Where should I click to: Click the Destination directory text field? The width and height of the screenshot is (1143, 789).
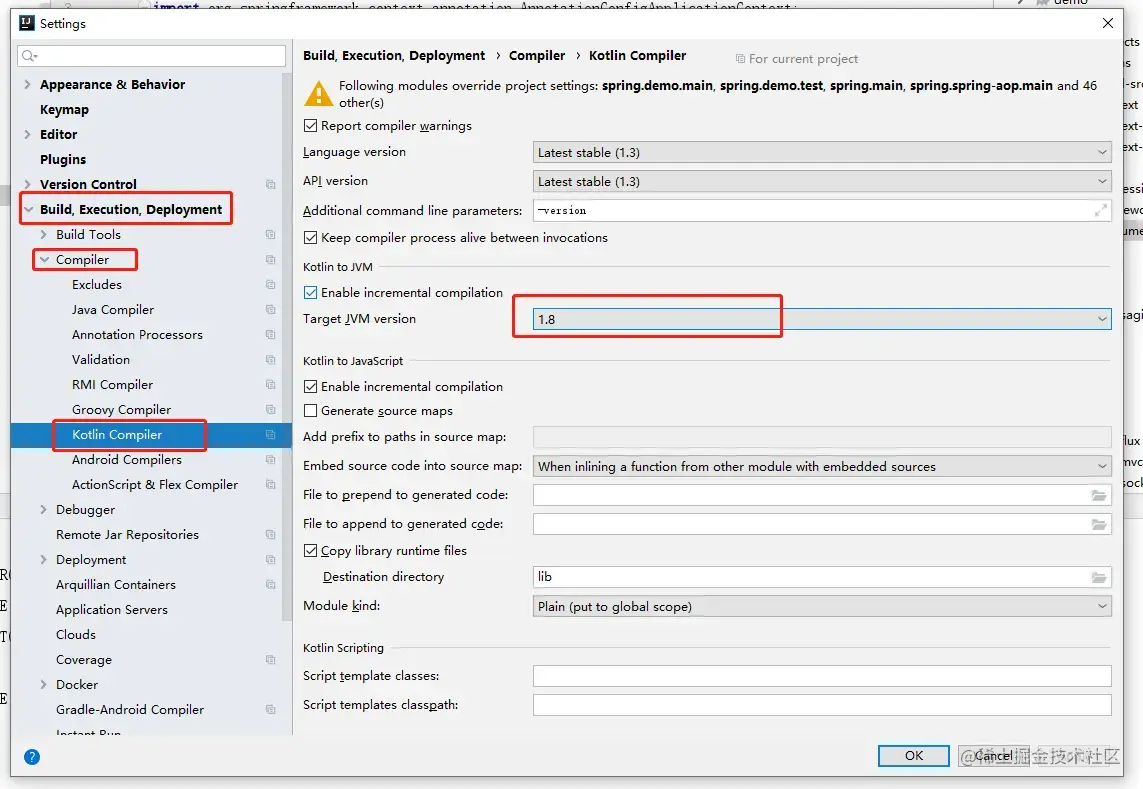[822, 578]
